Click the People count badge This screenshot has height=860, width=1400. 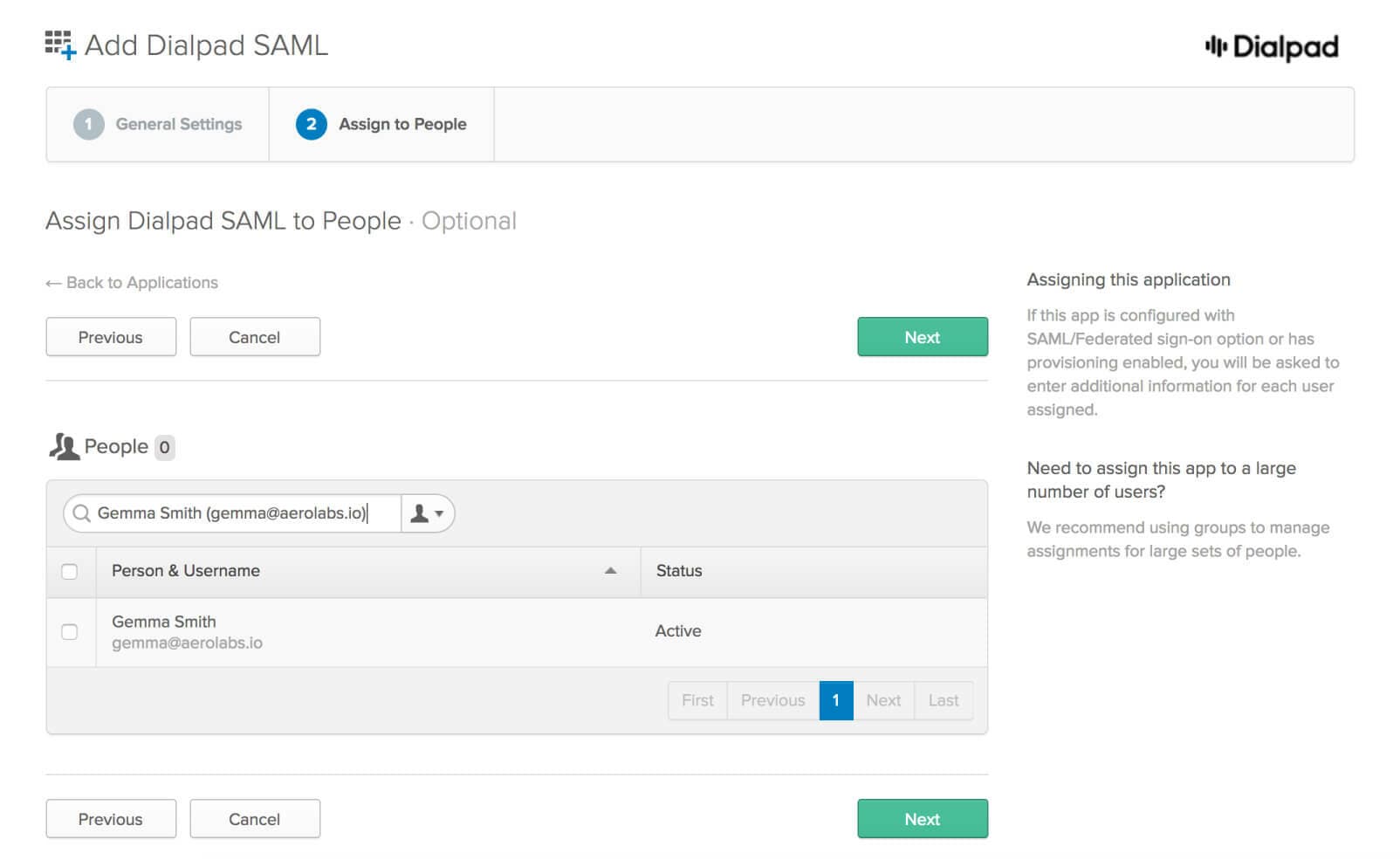(x=164, y=447)
